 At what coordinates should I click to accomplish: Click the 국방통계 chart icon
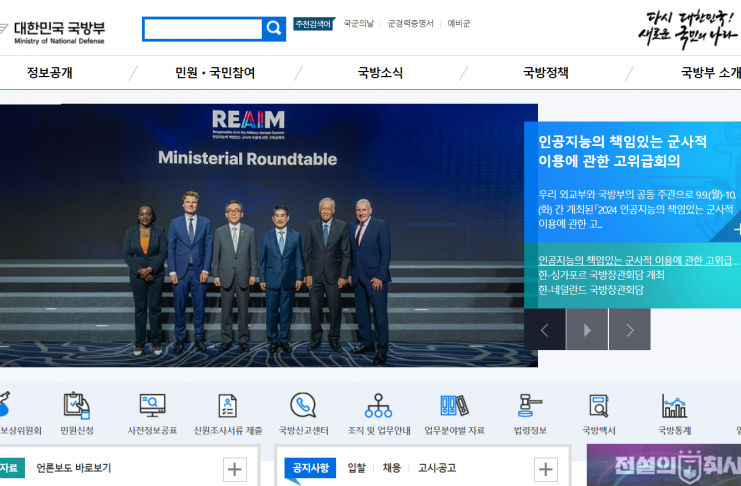coord(674,406)
